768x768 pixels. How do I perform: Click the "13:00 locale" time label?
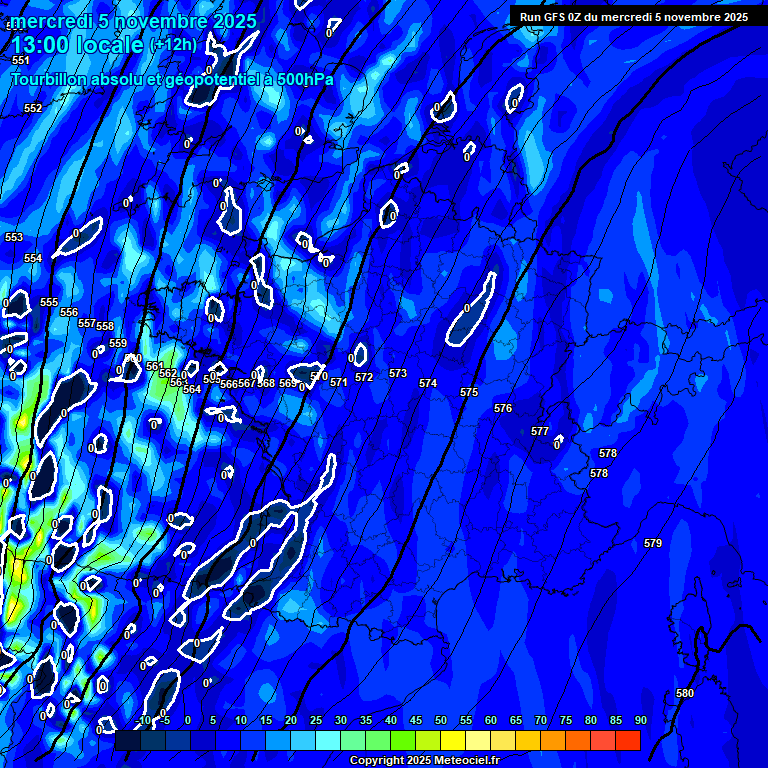(x=77, y=45)
